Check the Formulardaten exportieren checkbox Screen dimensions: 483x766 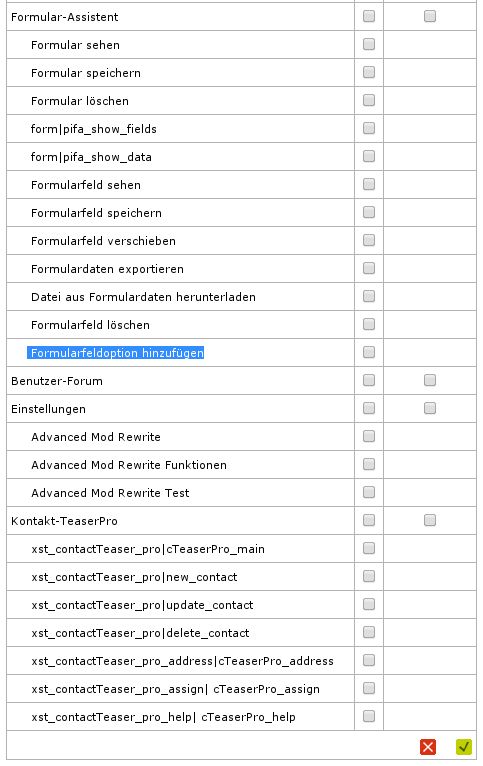(369, 268)
